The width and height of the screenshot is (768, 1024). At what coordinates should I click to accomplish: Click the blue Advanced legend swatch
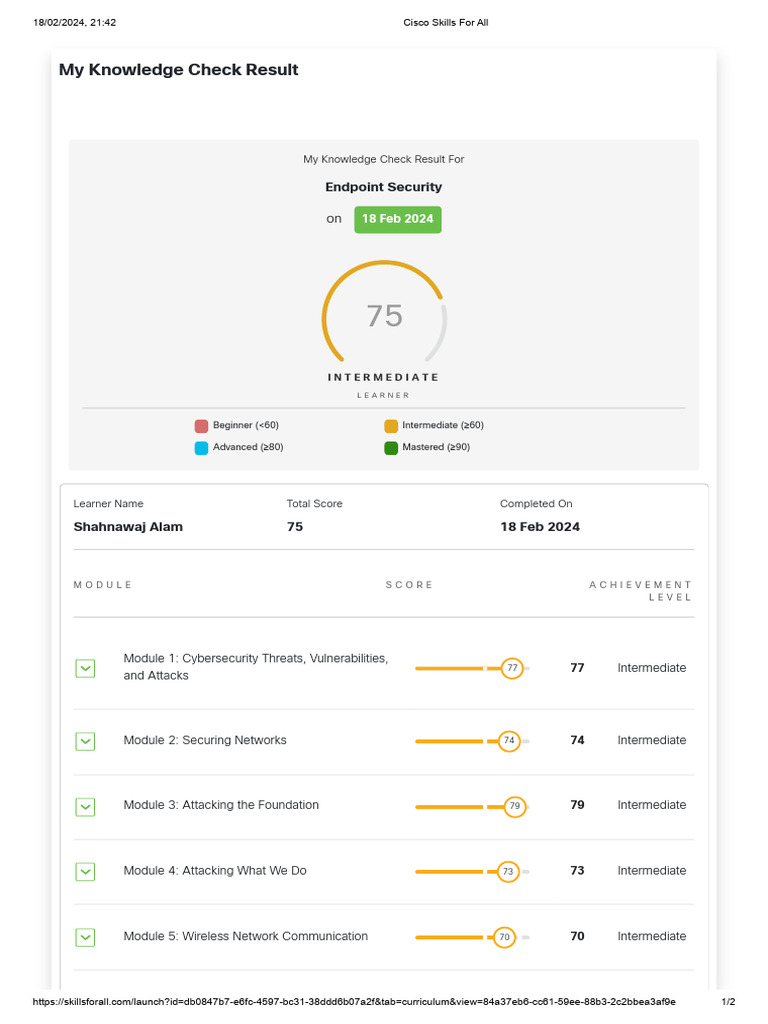point(201,448)
